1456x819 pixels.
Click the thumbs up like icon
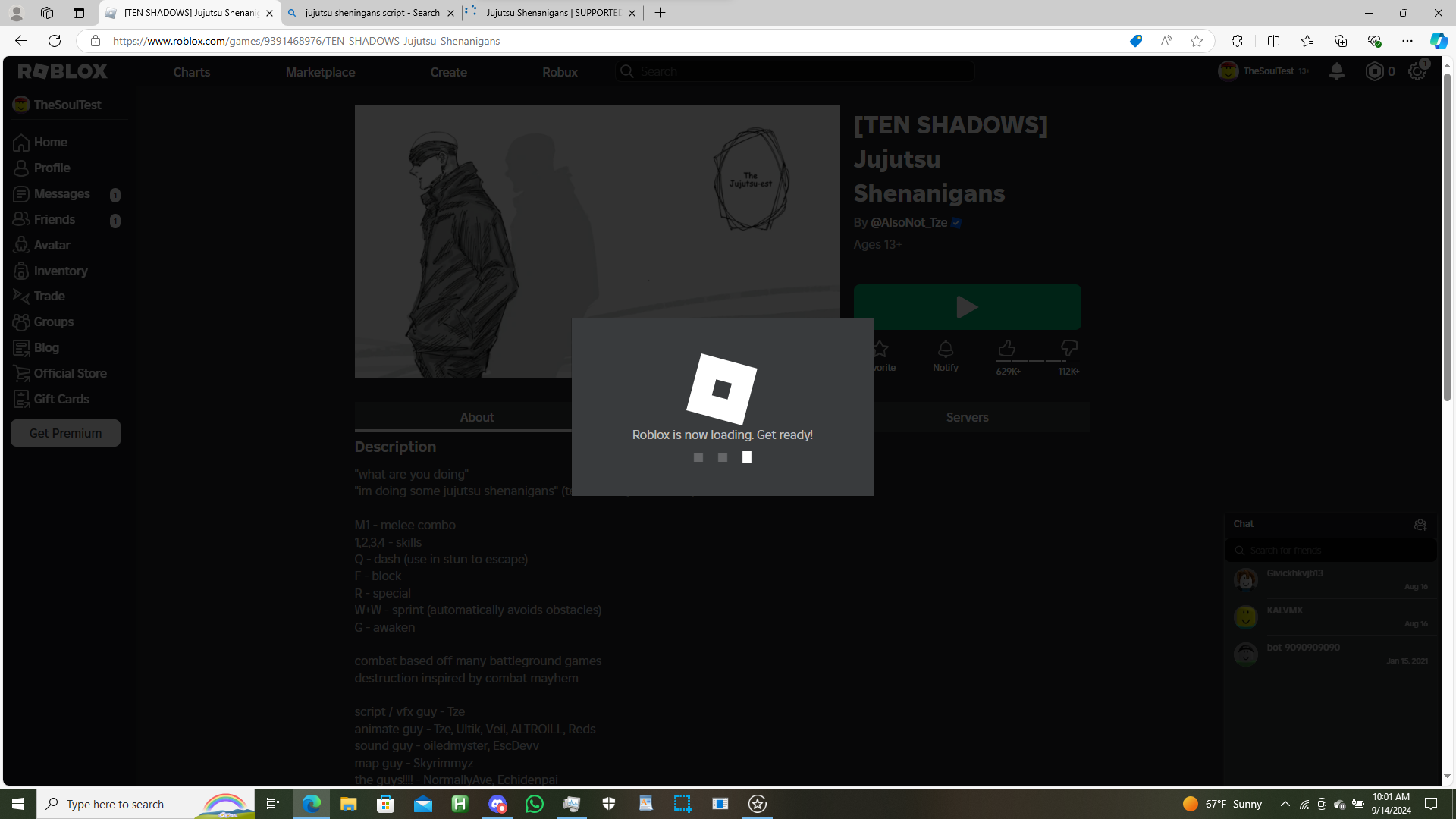coord(1006,349)
